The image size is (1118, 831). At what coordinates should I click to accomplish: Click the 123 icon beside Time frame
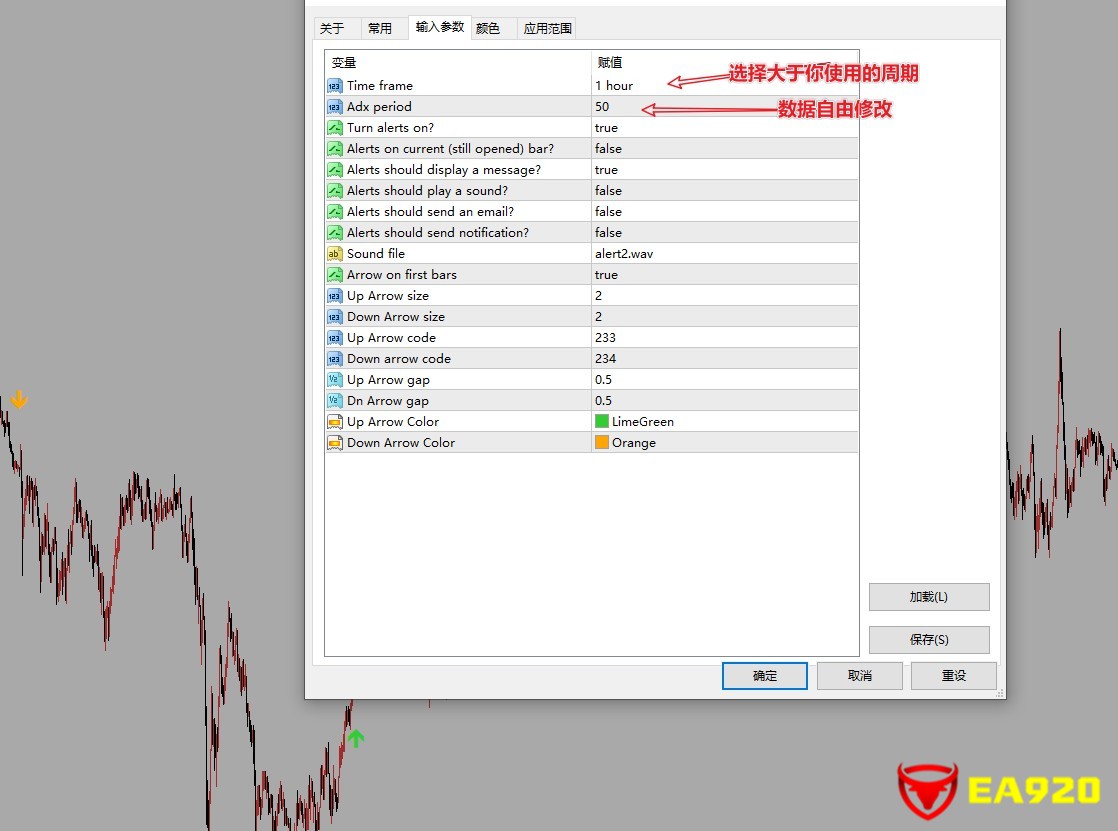335,85
